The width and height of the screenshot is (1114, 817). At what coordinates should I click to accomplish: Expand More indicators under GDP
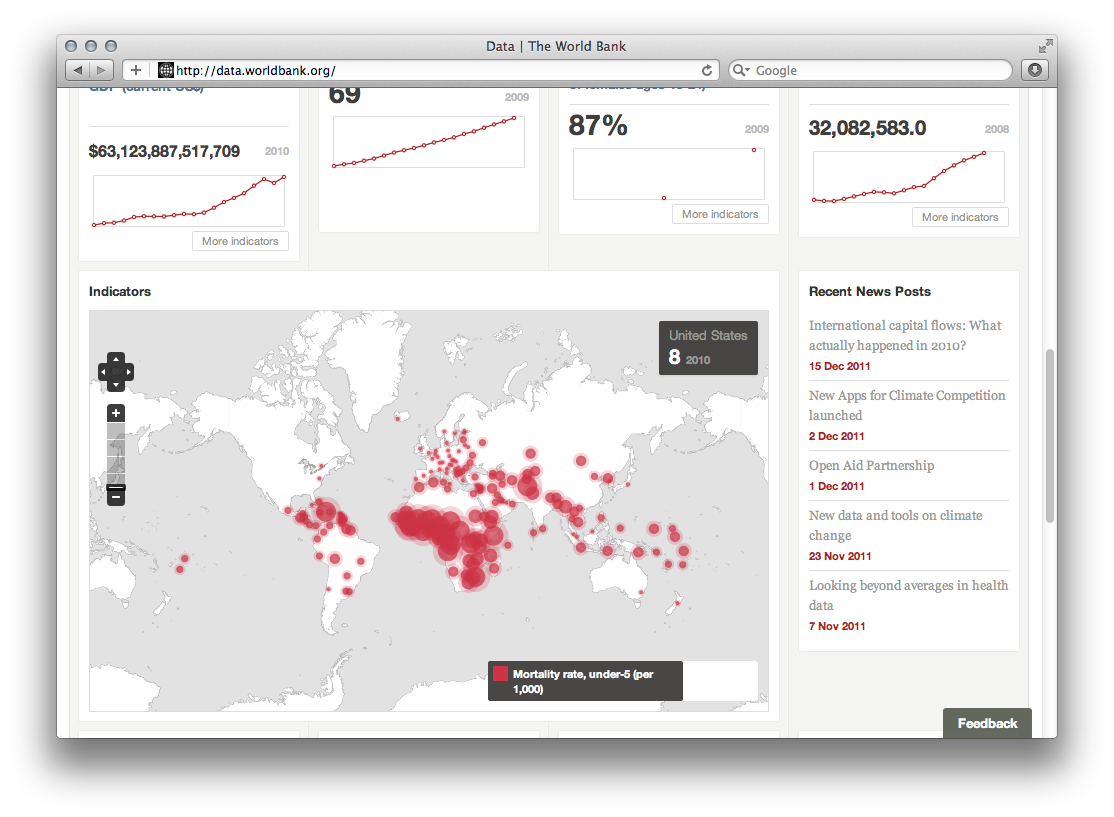240,240
